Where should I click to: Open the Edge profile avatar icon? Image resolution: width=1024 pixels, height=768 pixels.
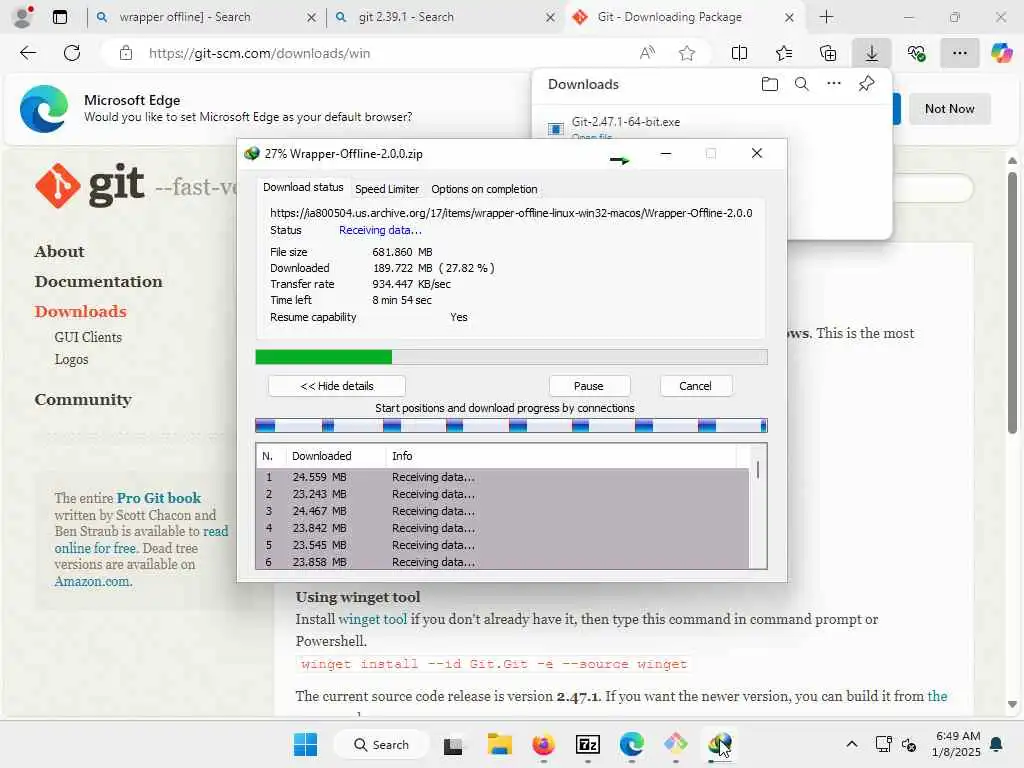pos(23,17)
